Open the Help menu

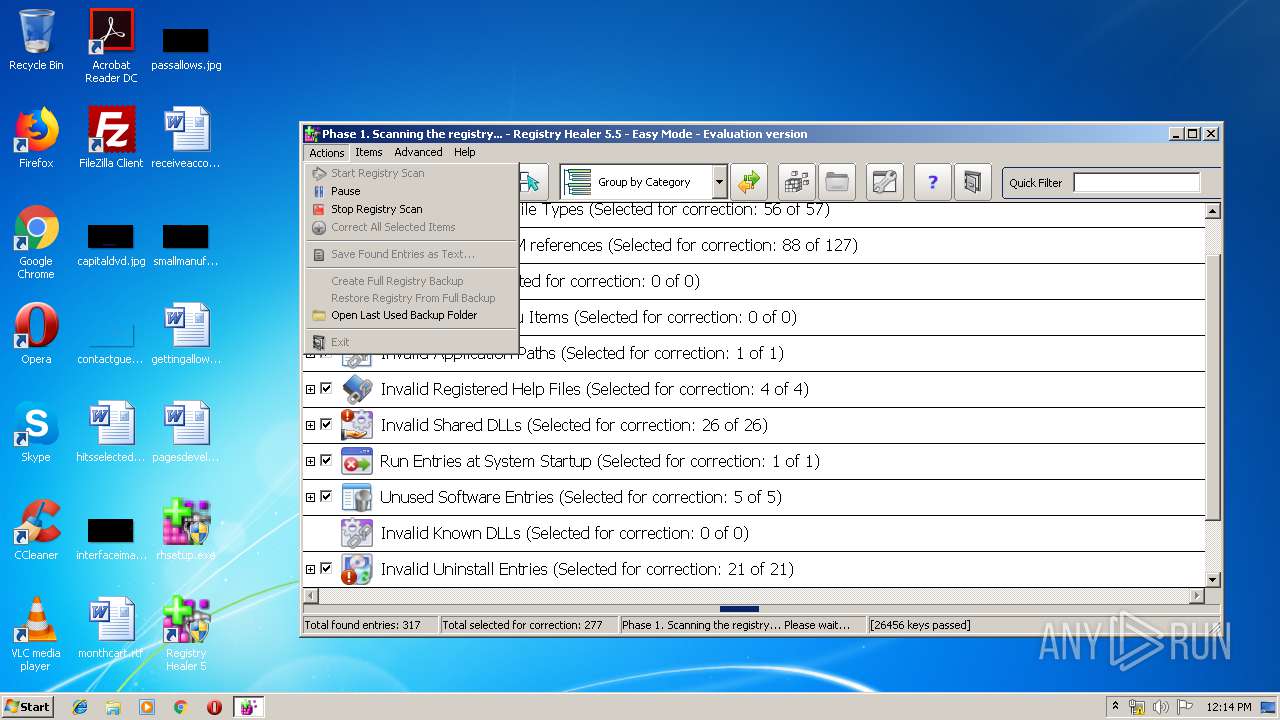click(x=465, y=152)
